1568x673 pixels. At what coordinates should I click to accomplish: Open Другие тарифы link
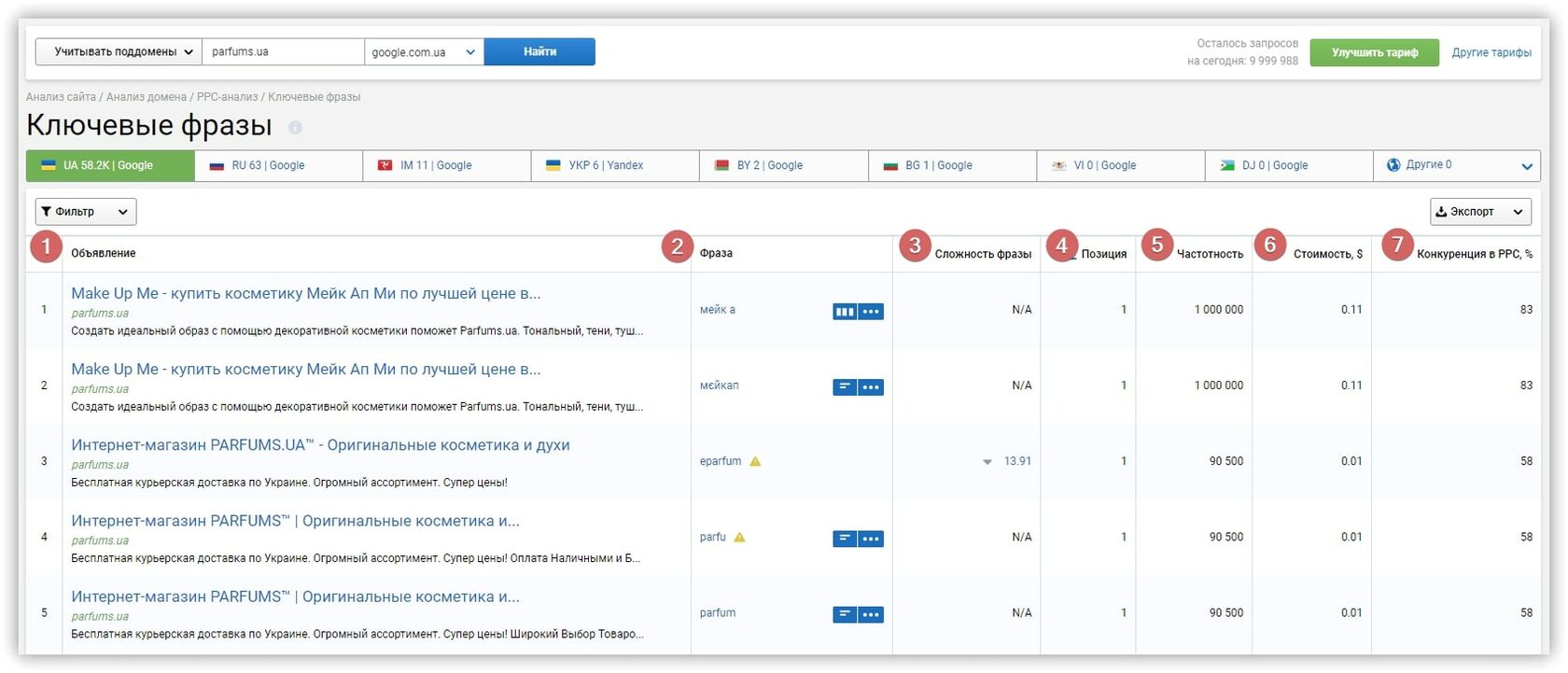coord(1491,52)
